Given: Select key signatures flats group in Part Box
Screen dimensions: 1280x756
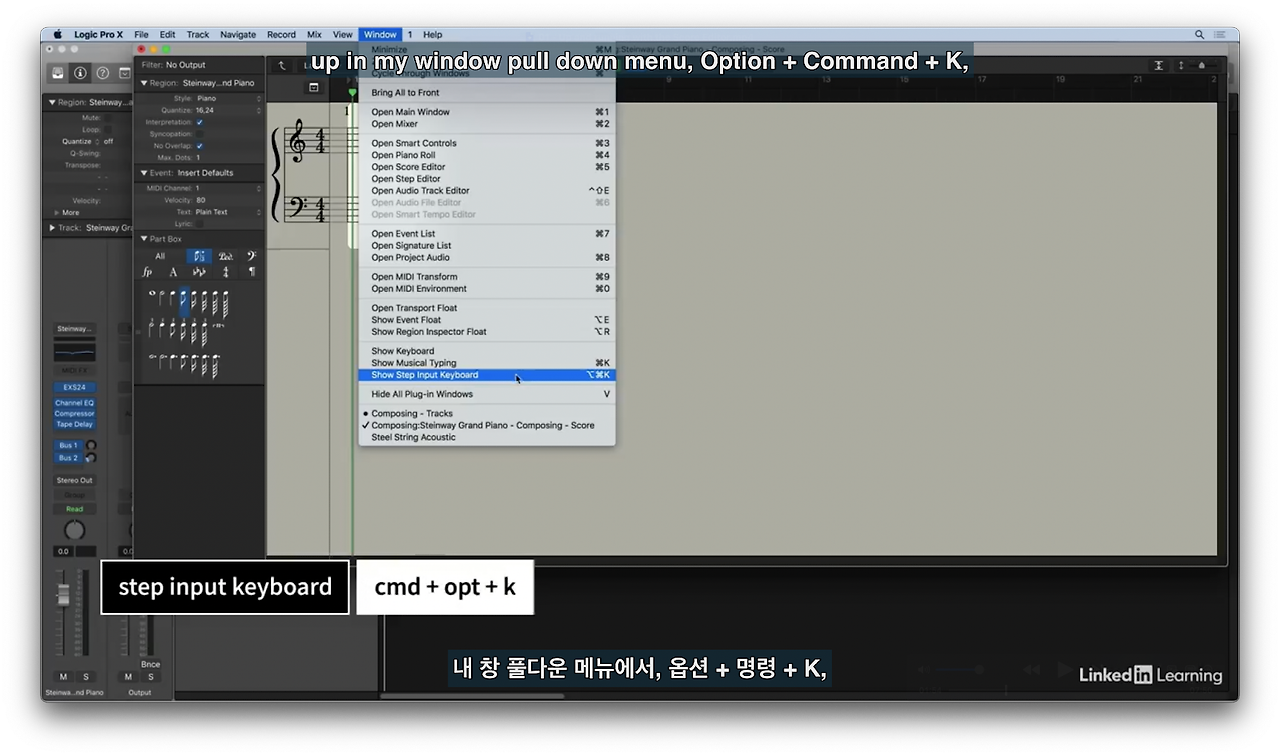Looking at the screenshot, I should (x=199, y=272).
